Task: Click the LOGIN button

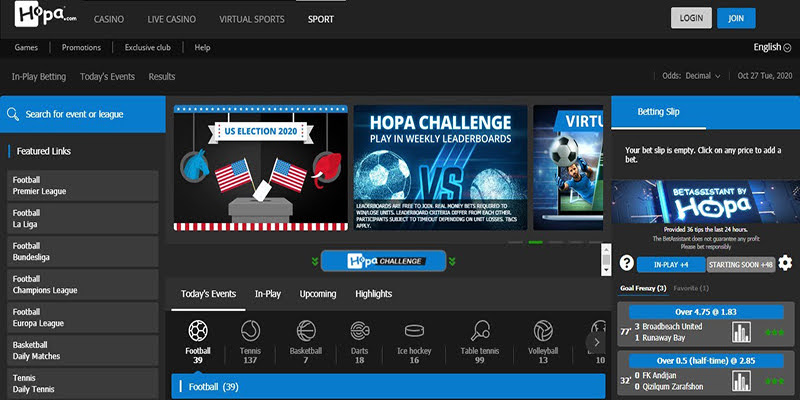Action: [x=691, y=18]
